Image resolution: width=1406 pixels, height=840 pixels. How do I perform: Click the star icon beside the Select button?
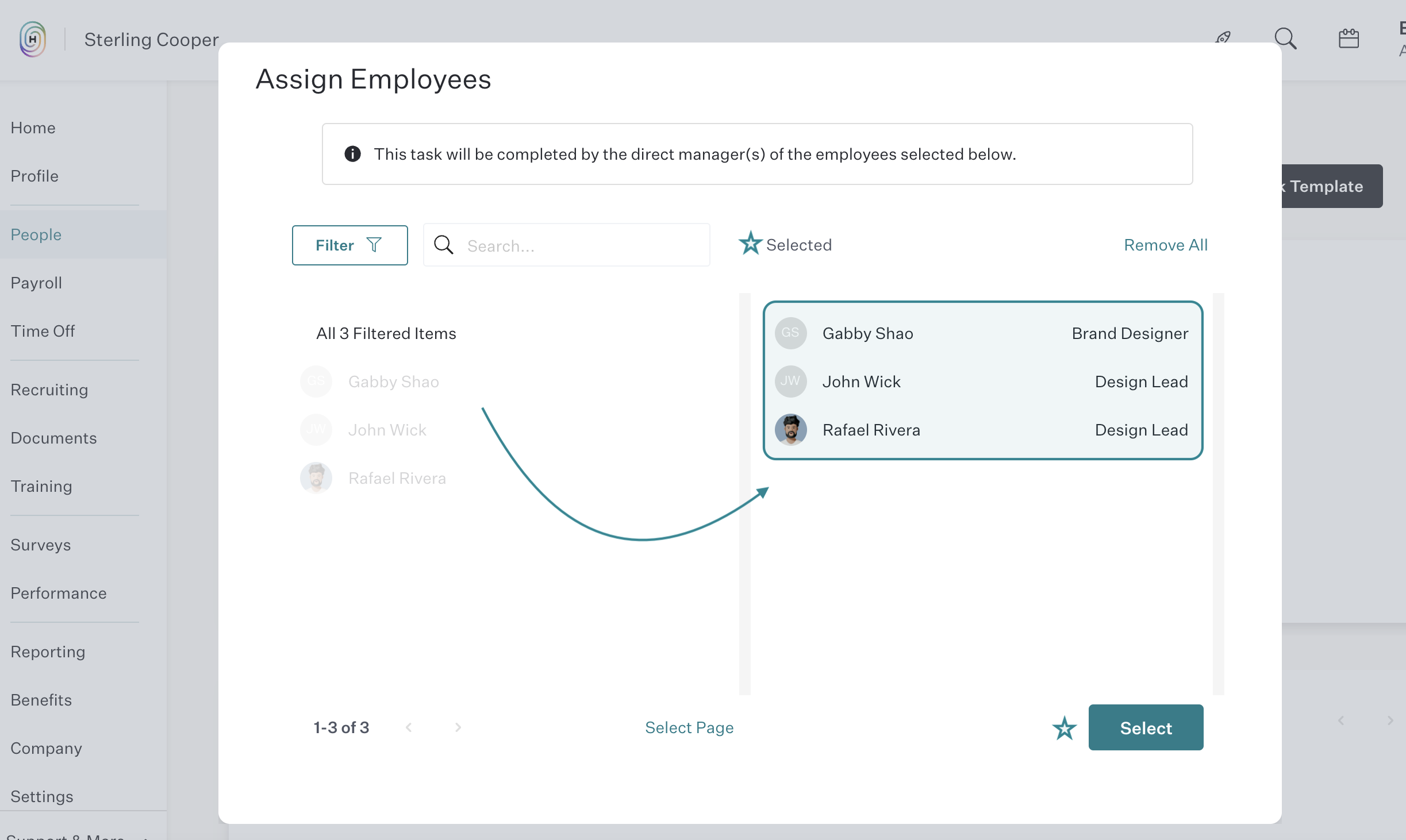(x=1064, y=728)
